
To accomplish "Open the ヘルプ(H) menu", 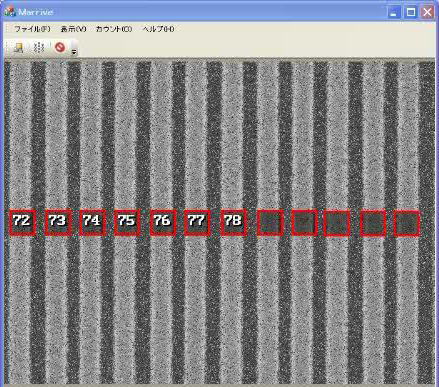I will 158,29.
